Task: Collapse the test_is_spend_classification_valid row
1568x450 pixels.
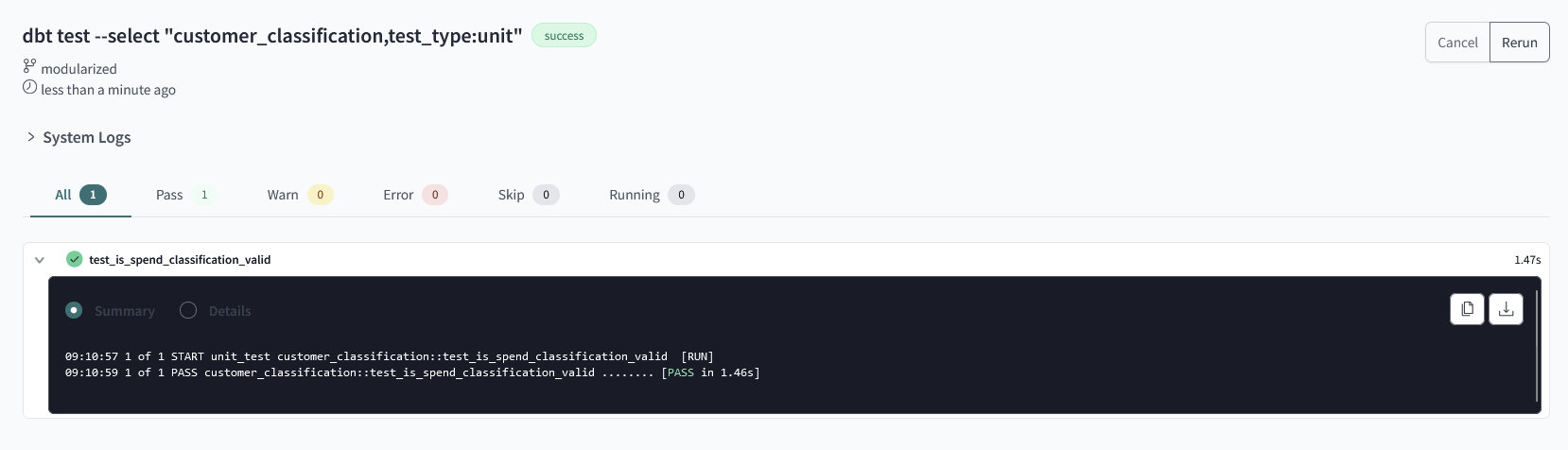Action: [40, 260]
